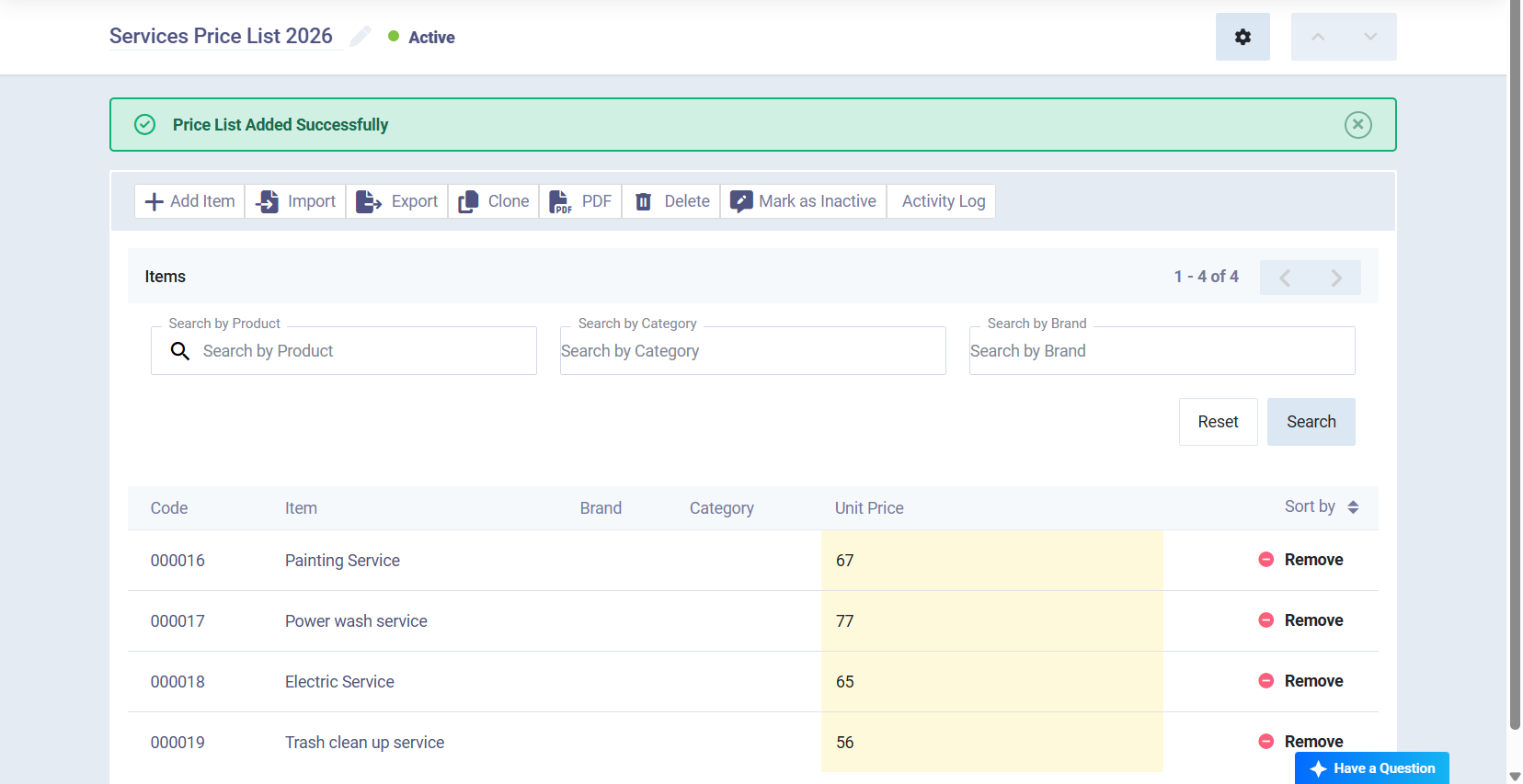This screenshot has width=1523, height=784.
Task: Open the Sort by dropdown
Action: [x=1322, y=506]
